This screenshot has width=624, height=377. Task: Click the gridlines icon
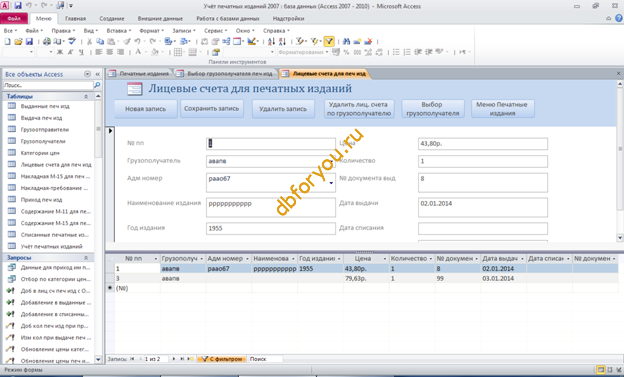178,52
